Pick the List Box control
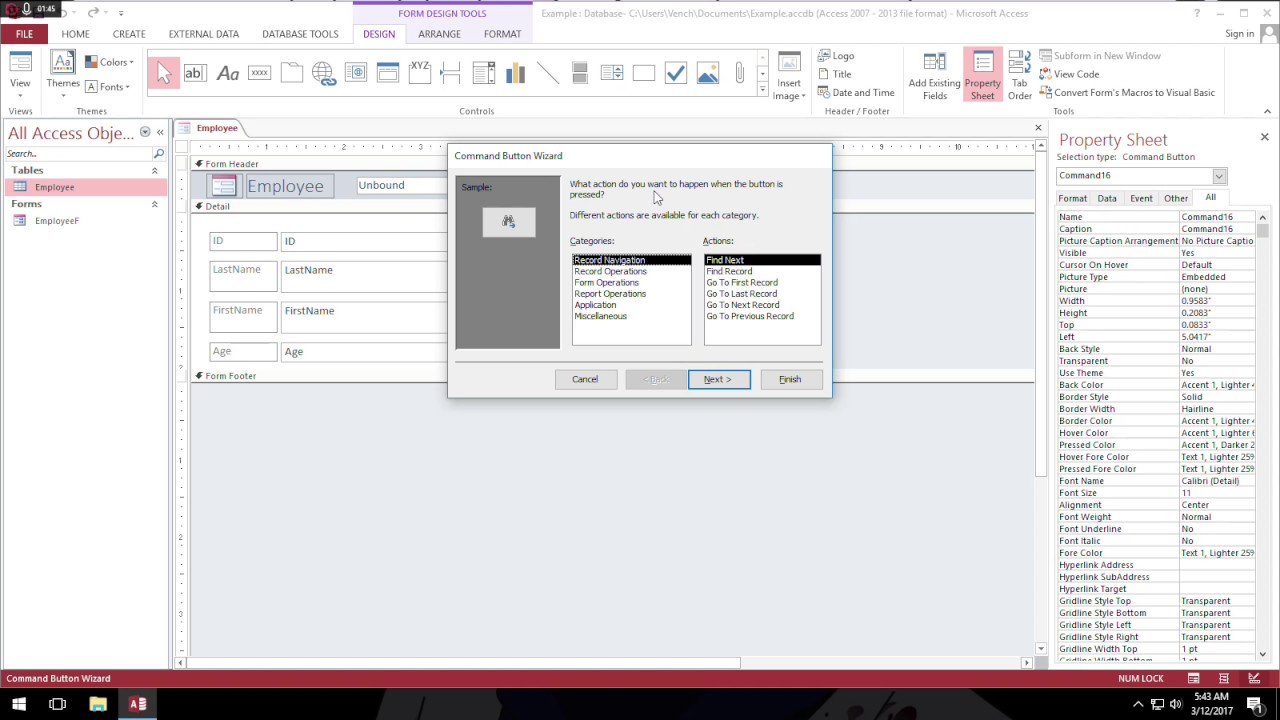 (x=611, y=73)
